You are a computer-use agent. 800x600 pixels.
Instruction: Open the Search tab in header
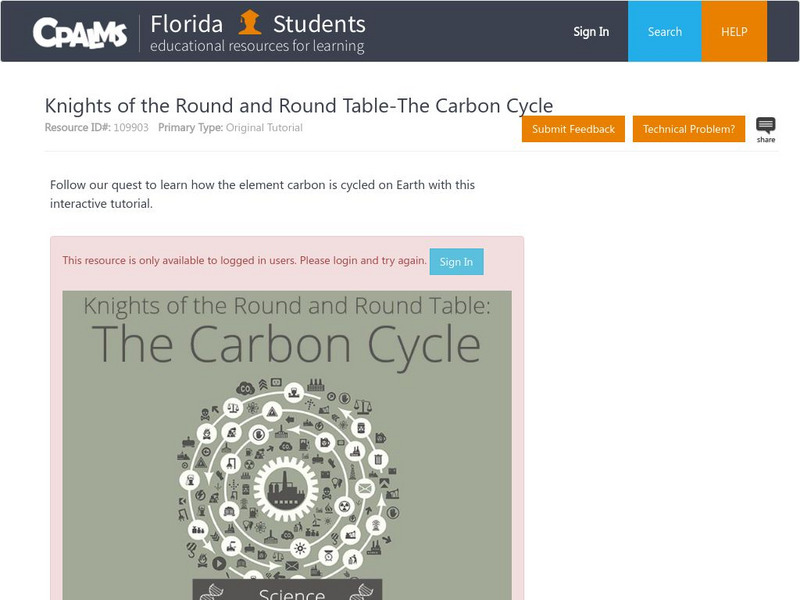click(x=664, y=32)
